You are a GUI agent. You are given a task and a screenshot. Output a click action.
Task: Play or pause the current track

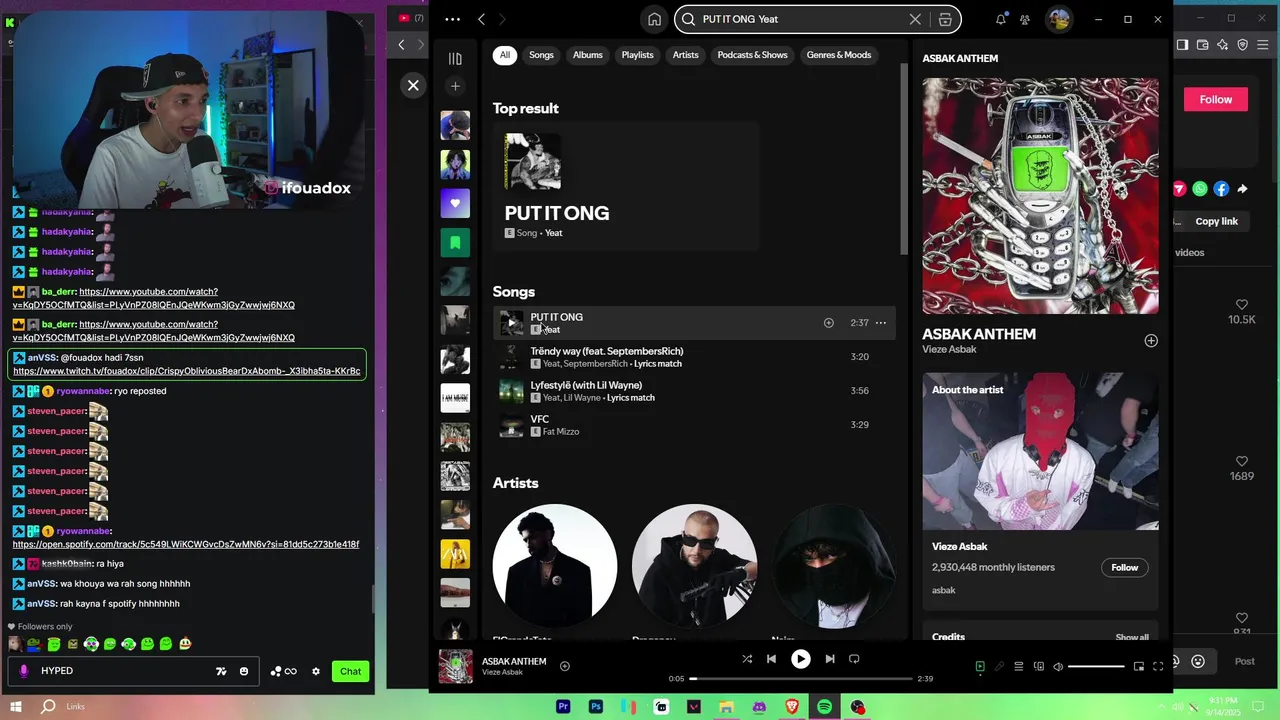point(800,659)
